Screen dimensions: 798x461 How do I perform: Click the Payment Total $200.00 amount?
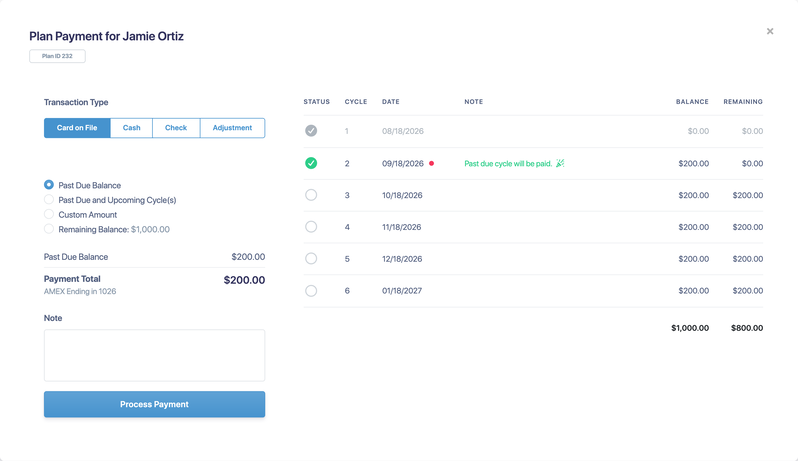244,280
